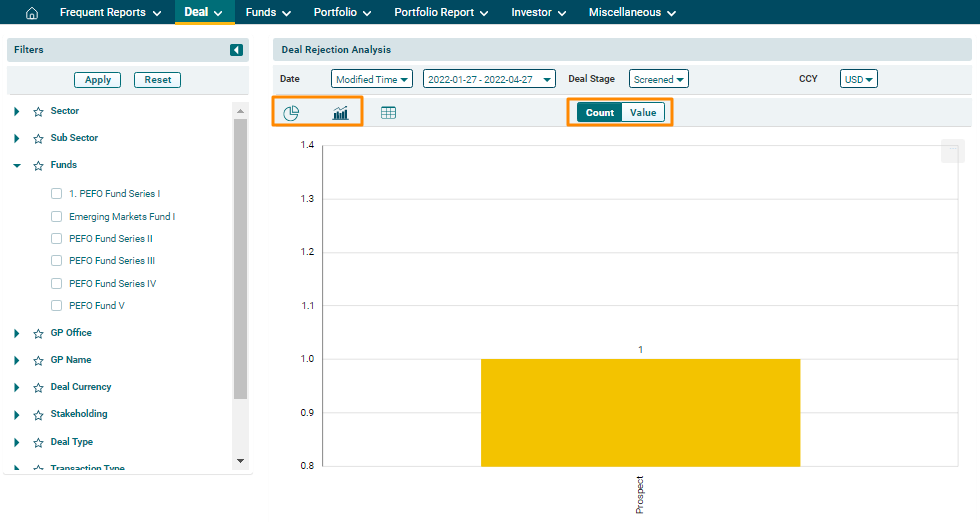Open the Investor menu

(x=539, y=13)
